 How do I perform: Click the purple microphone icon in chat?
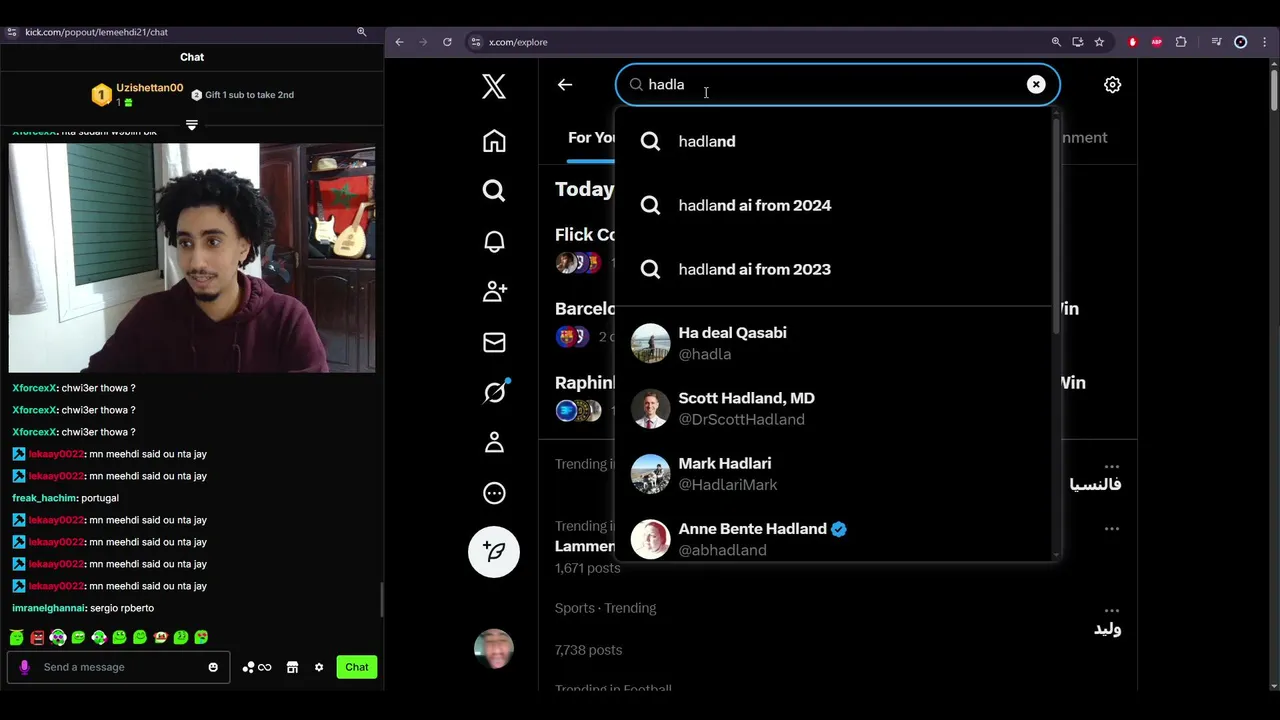pos(25,667)
